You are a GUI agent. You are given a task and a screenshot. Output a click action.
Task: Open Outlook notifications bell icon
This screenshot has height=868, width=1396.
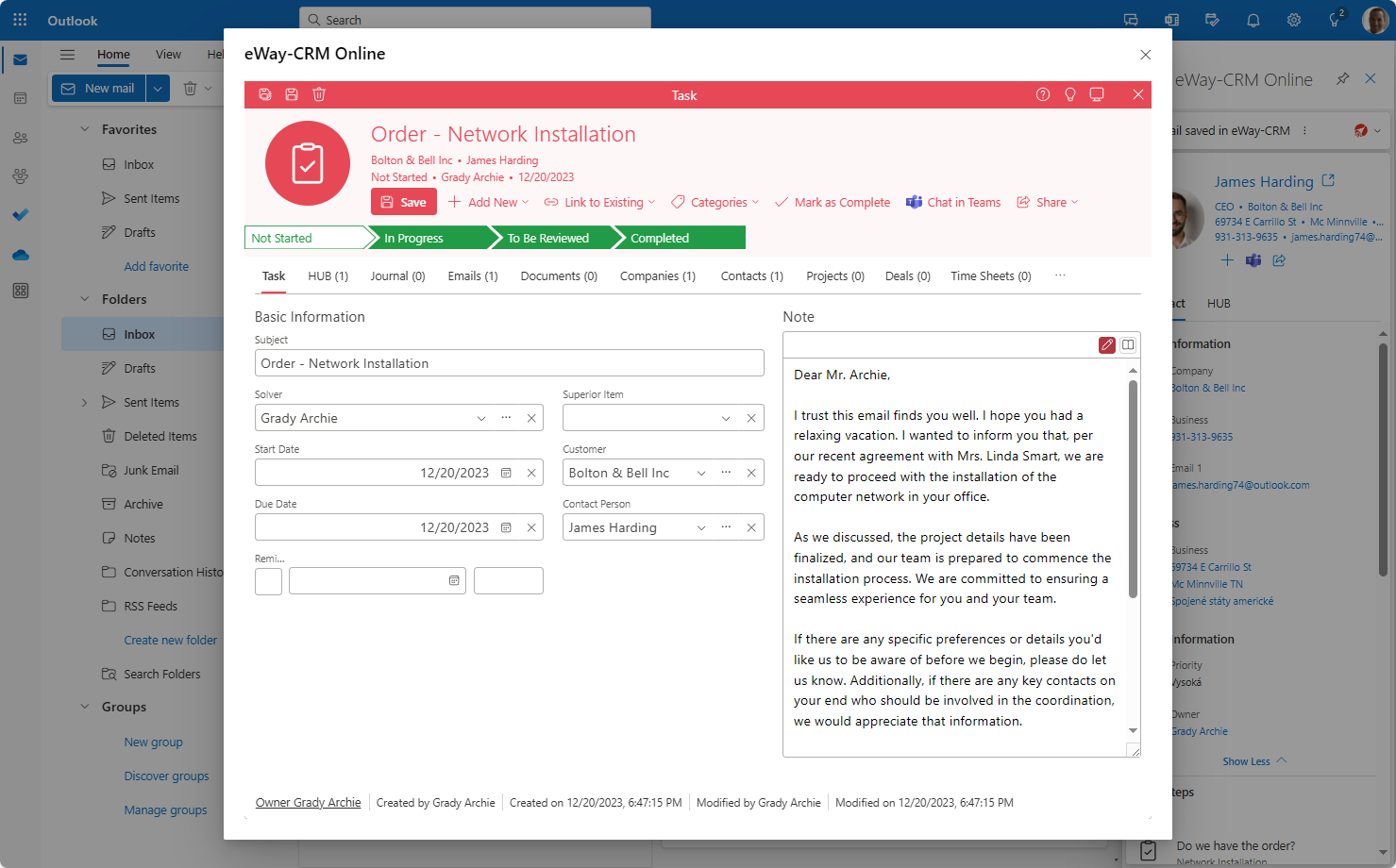1253,20
